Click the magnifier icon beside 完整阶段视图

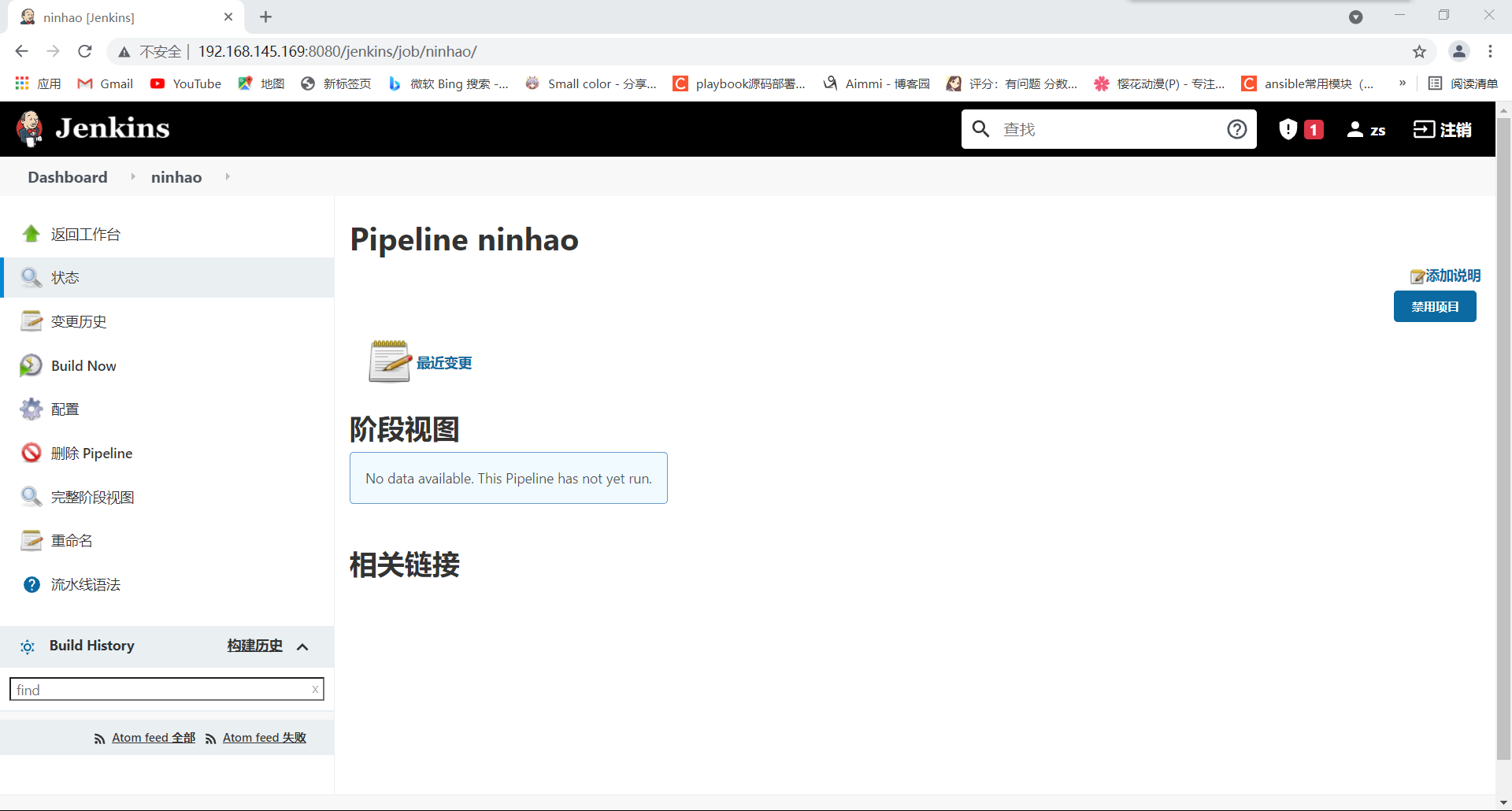pos(31,497)
